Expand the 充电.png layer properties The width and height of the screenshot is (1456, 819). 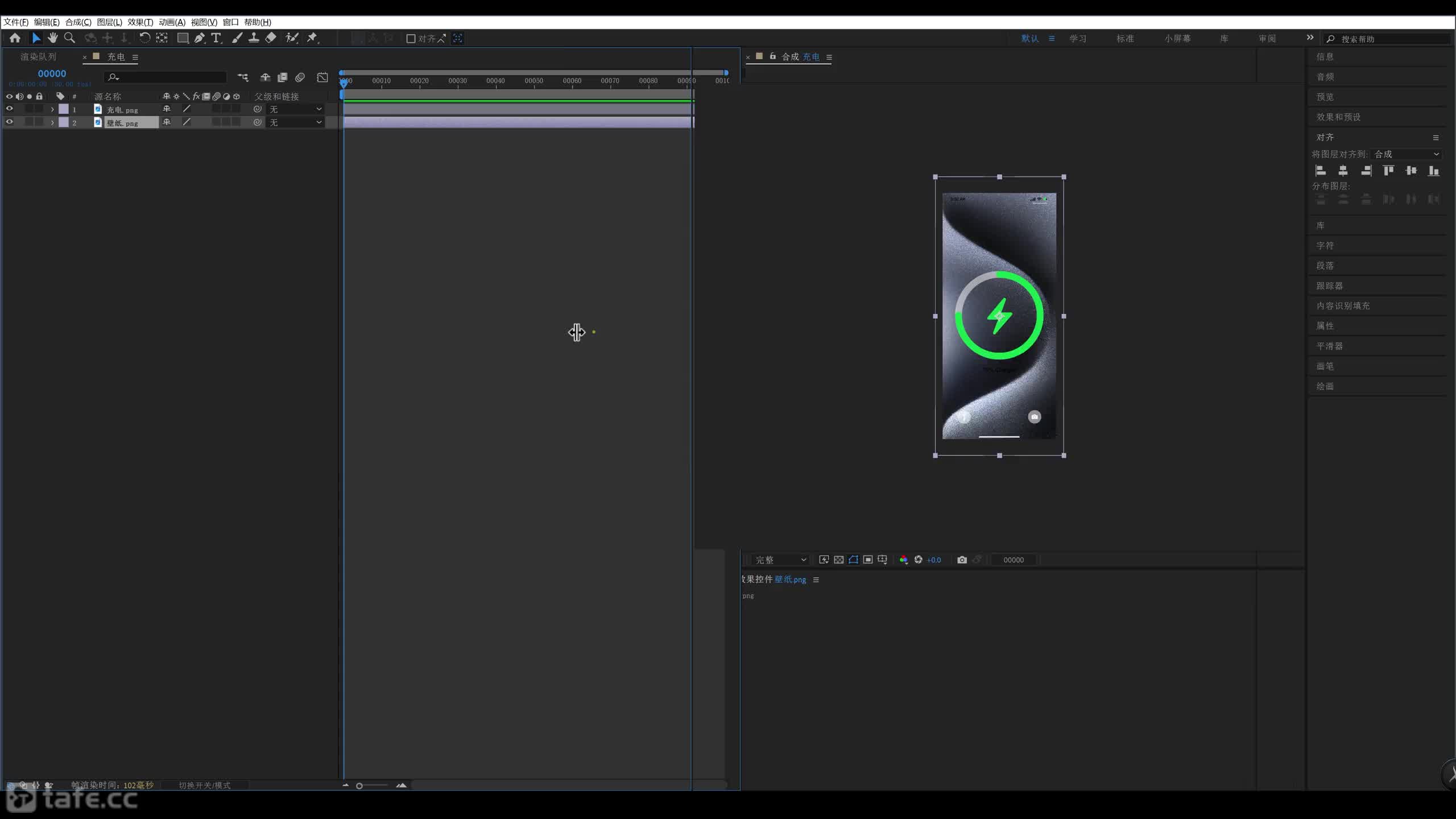pos(52,109)
